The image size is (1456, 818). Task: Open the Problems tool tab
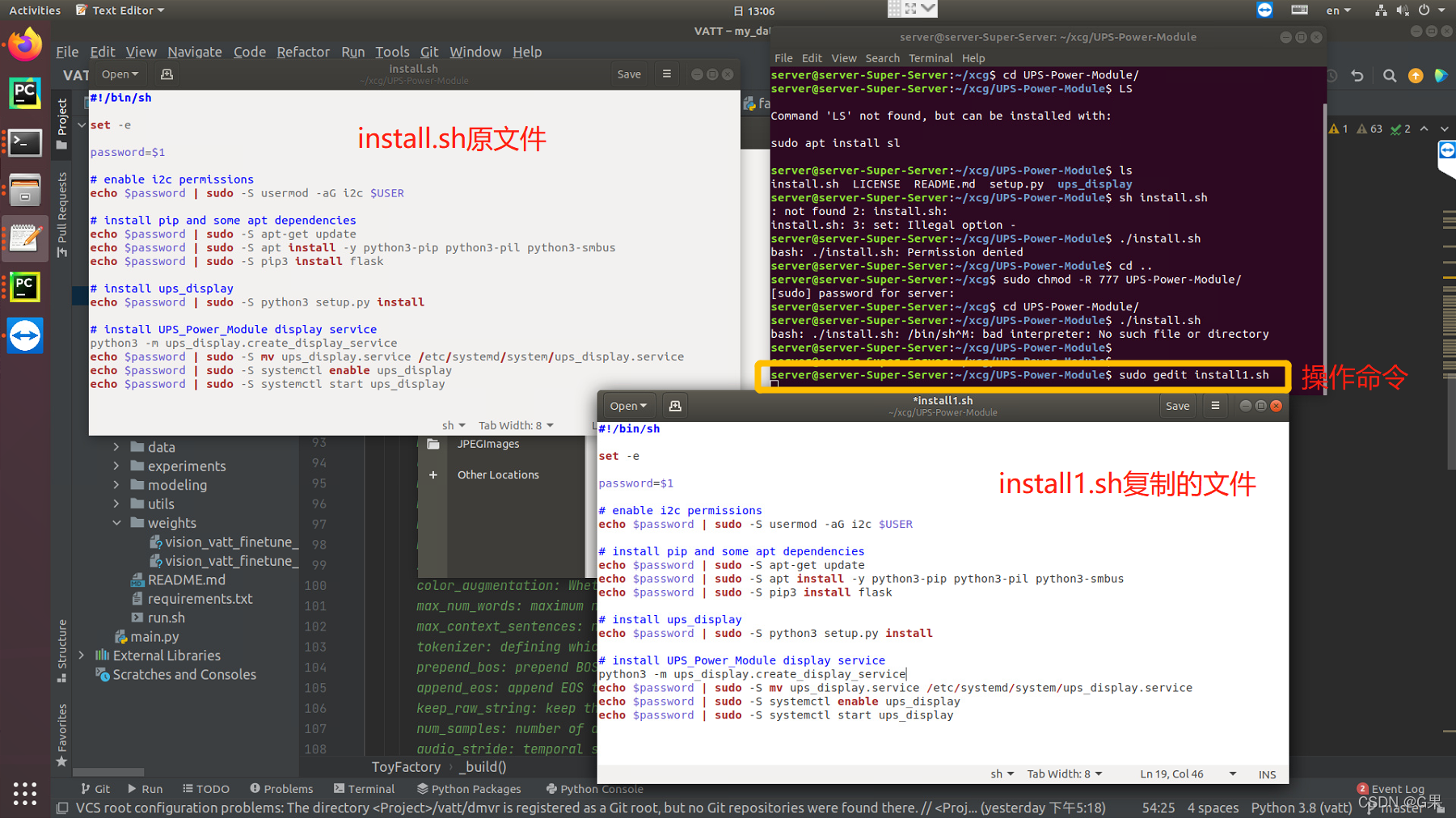[x=281, y=789]
